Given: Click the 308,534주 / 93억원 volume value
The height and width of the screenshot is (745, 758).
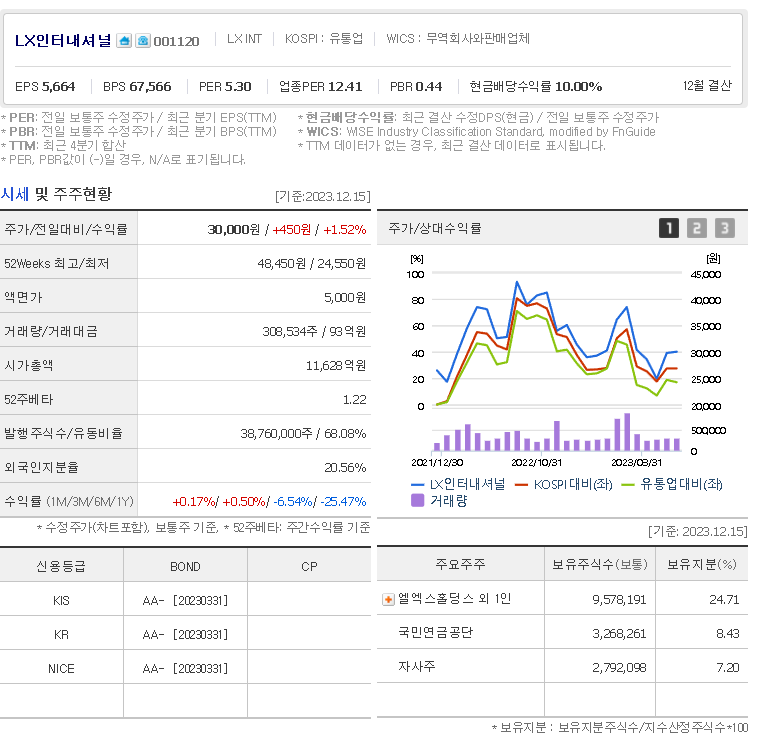Looking at the screenshot, I should (x=314, y=331).
